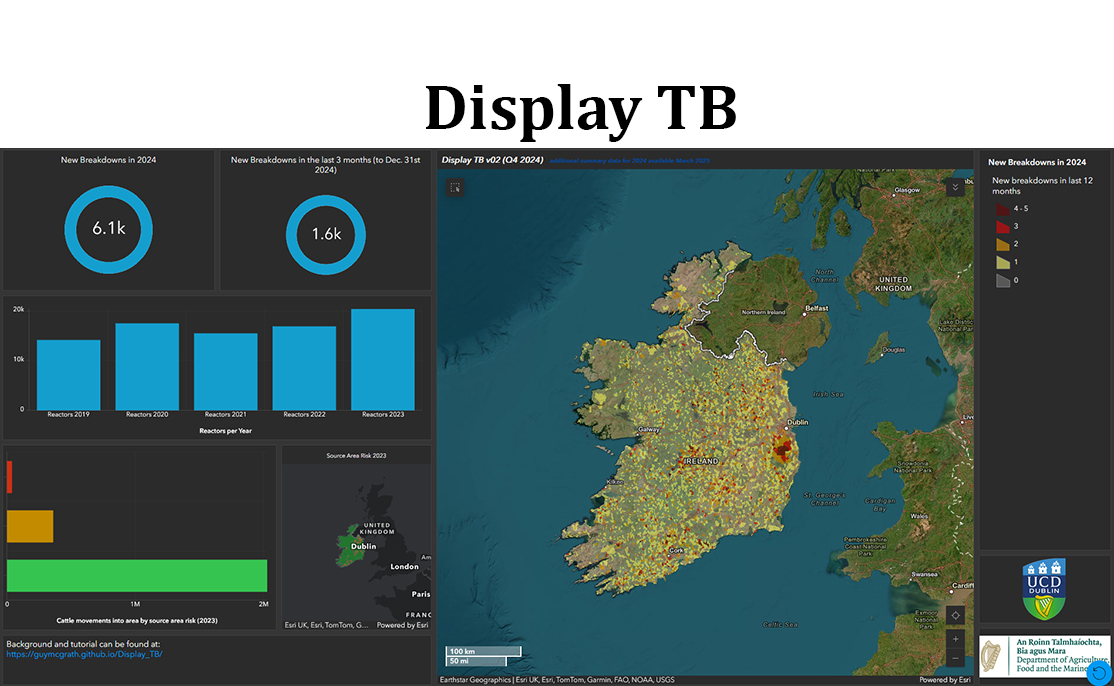Viewport: 1114px width, 686px height.
Task: Click the Display TB v02 (Q4 2024) title
Action: [492, 160]
